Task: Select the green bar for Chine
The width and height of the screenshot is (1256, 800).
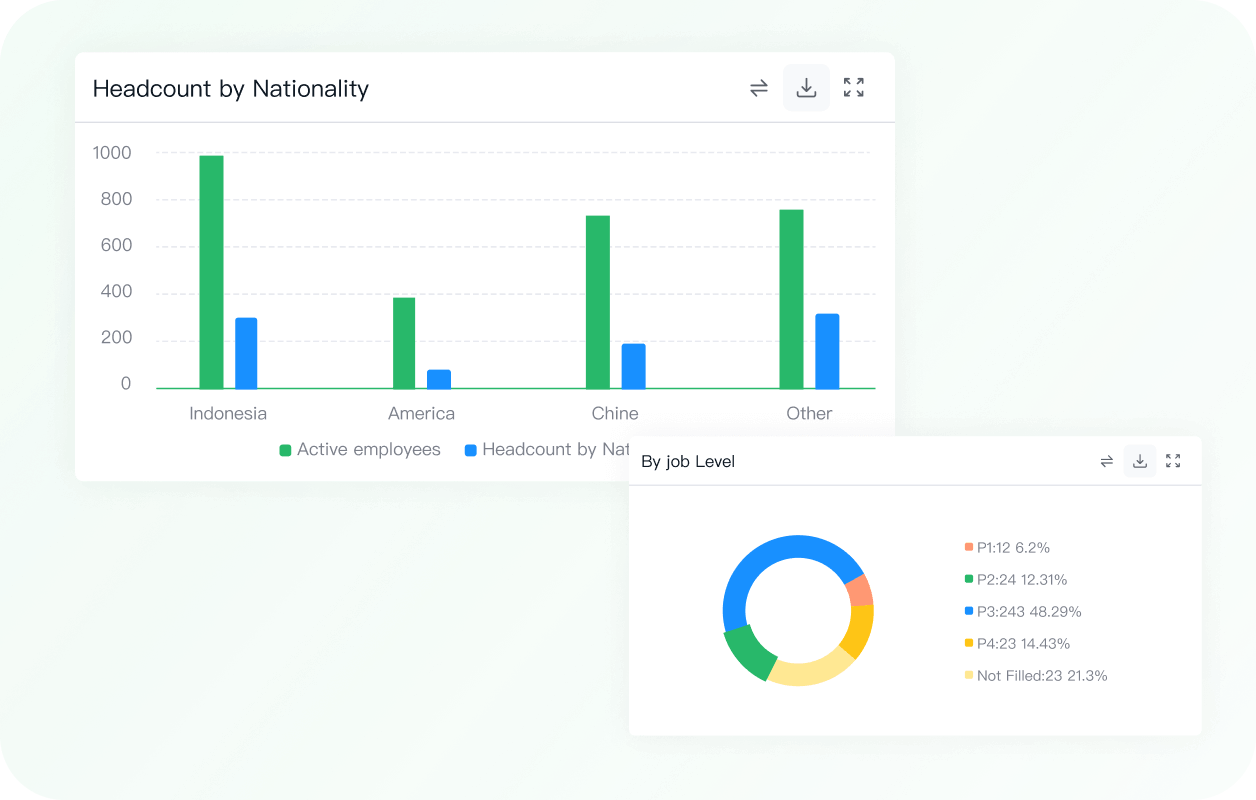Action: tap(598, 302)
